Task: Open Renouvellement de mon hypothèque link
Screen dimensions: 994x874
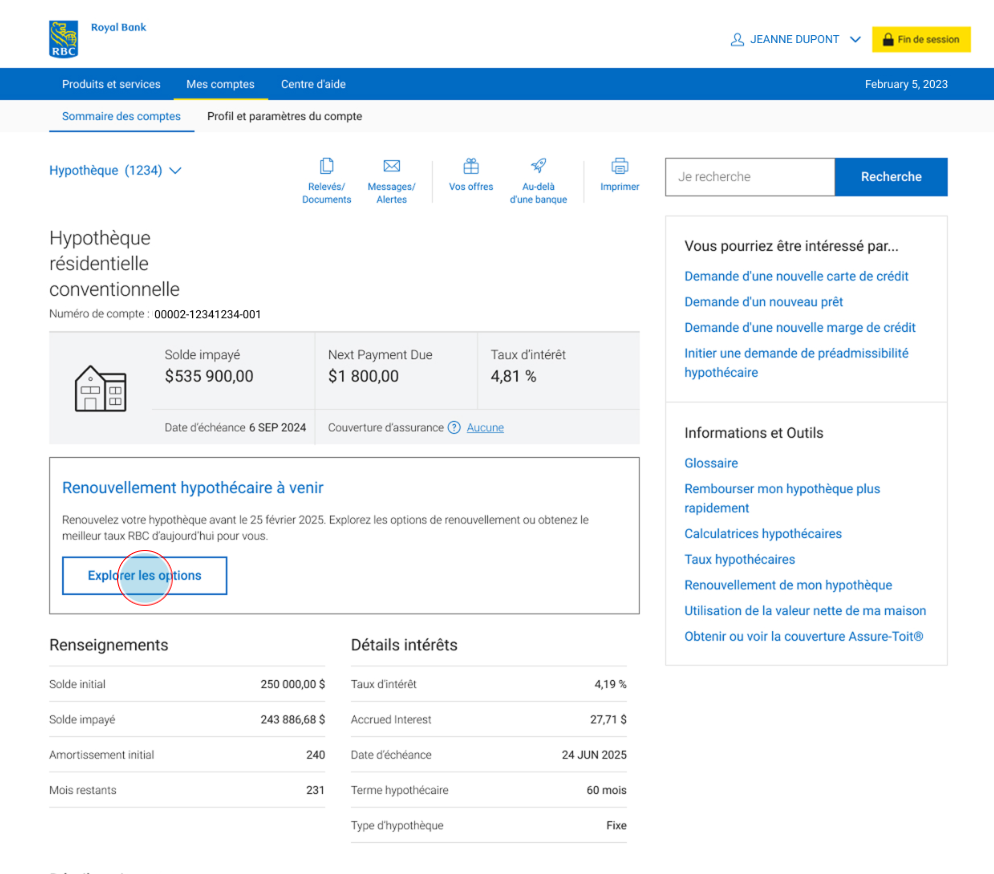Action: tap(788, 585)
